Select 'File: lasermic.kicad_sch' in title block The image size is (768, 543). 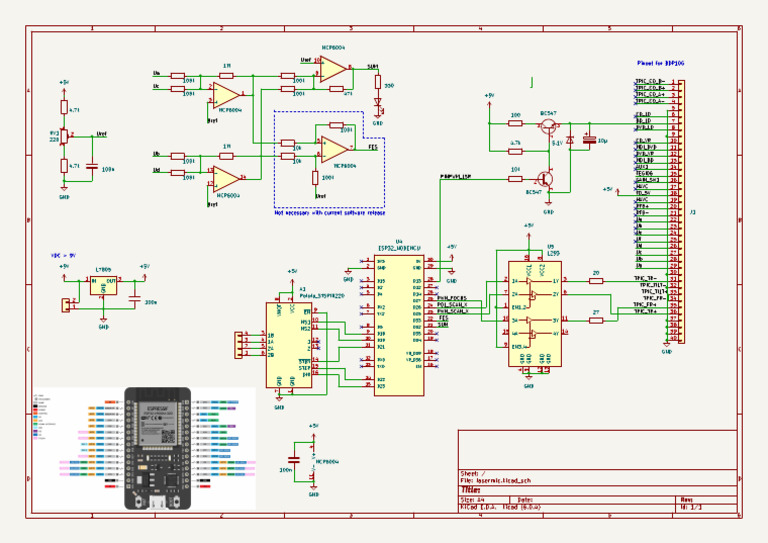495,480
